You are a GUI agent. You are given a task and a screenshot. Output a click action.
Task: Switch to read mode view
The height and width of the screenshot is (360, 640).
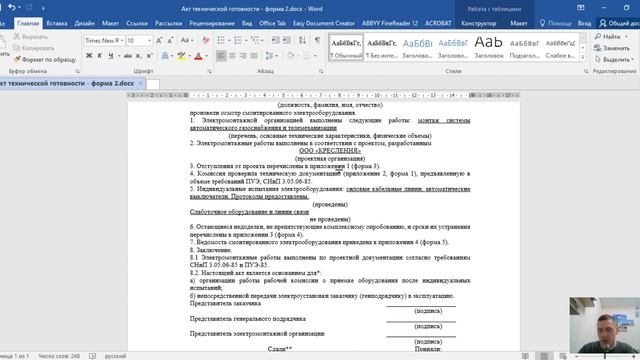(x=525, y=356)
